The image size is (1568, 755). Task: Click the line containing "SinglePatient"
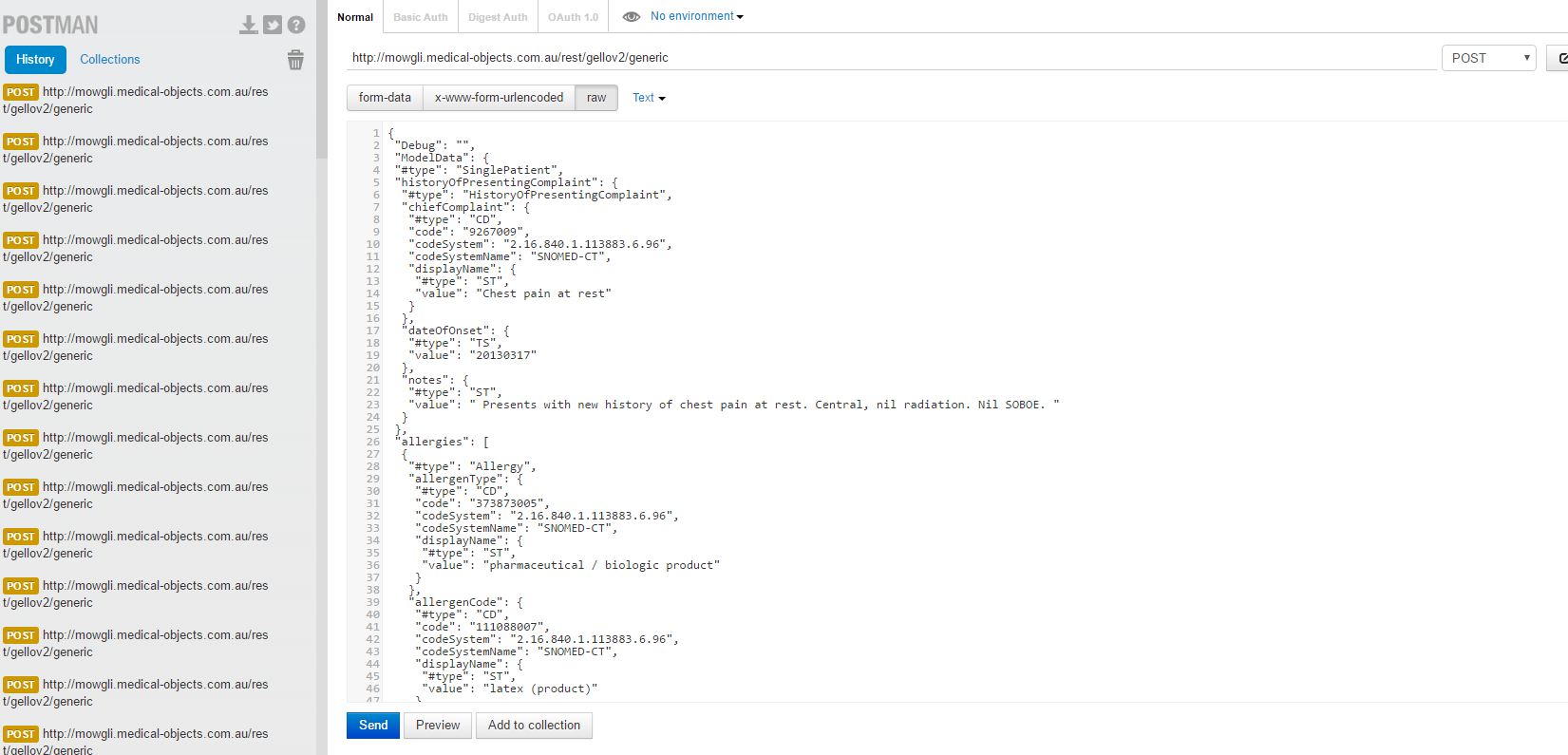click(x=479, y=170)
